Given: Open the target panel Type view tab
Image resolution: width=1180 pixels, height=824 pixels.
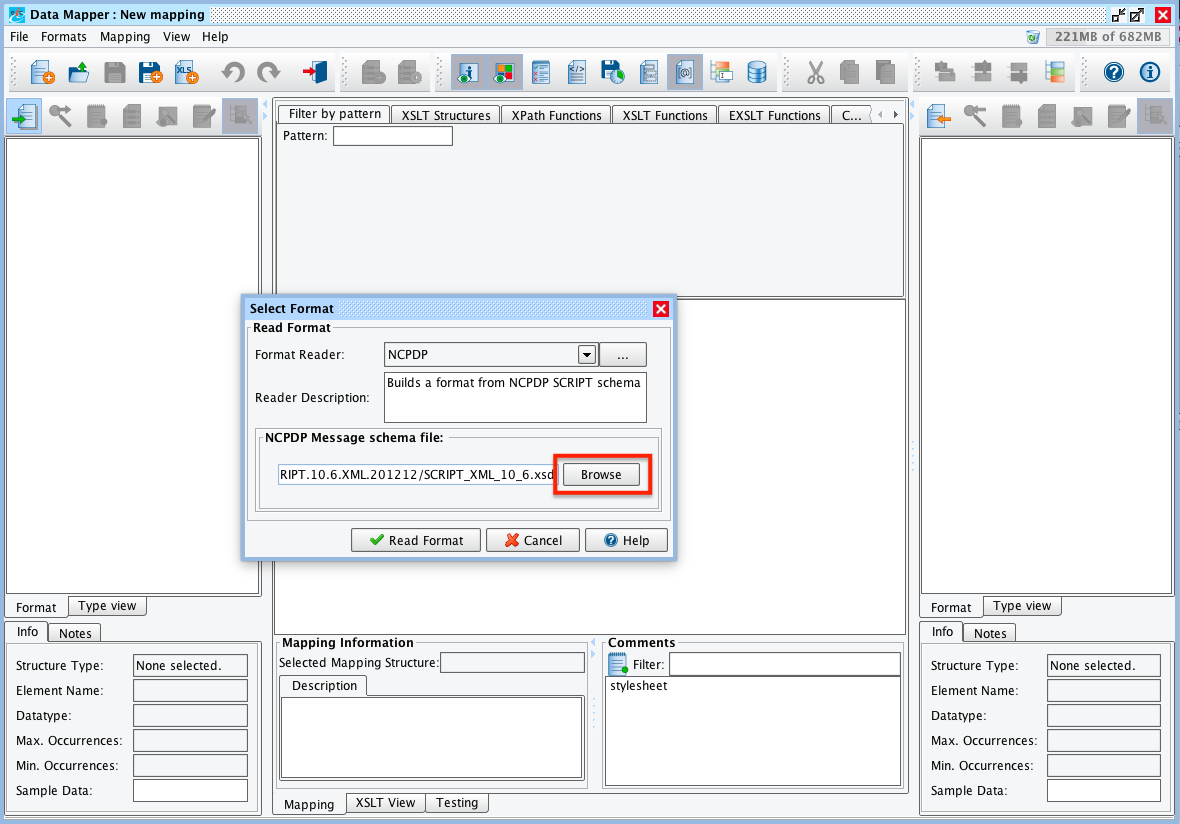Looking at the screenshot, I should (x=1022, y=606).
